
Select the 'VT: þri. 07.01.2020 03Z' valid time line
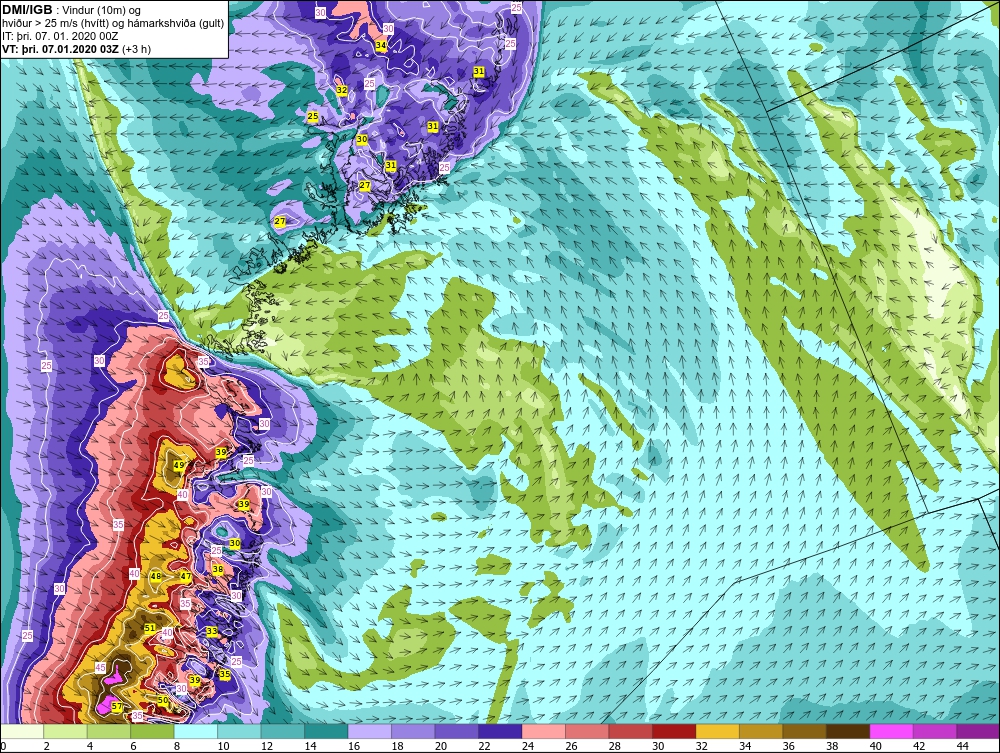(x=77, y=49)
